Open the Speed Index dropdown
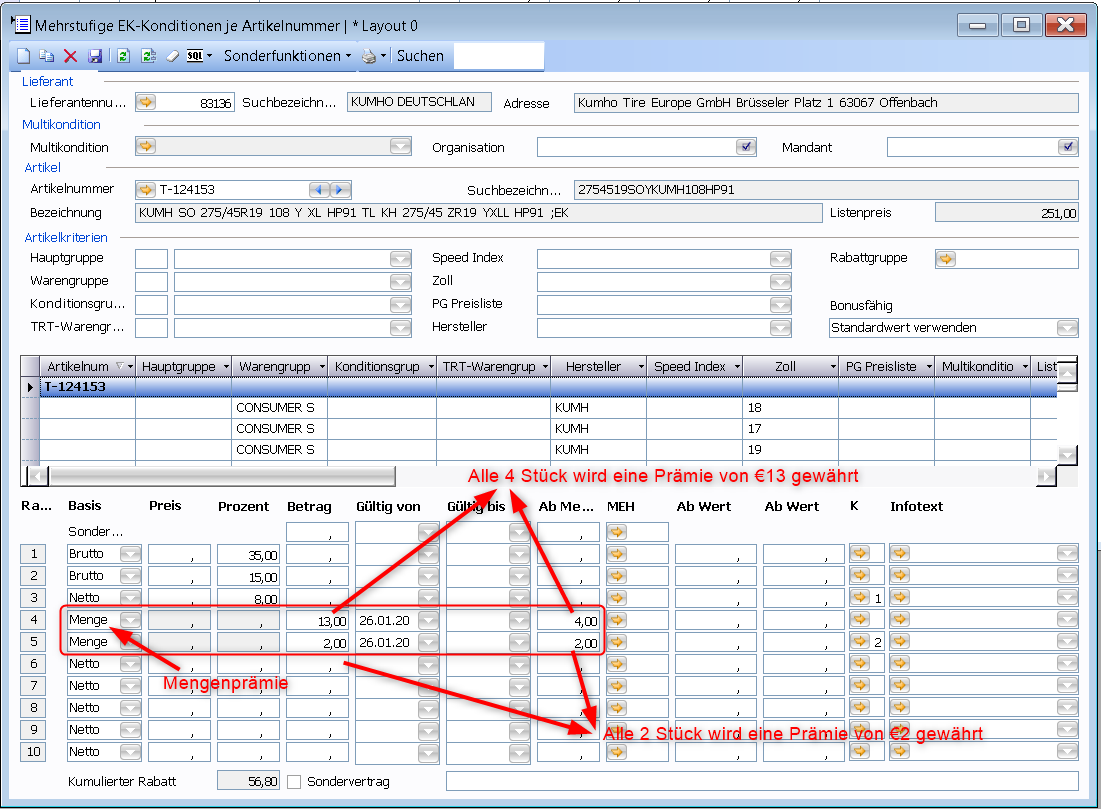 pyautogui.click(x=780, y=258)
